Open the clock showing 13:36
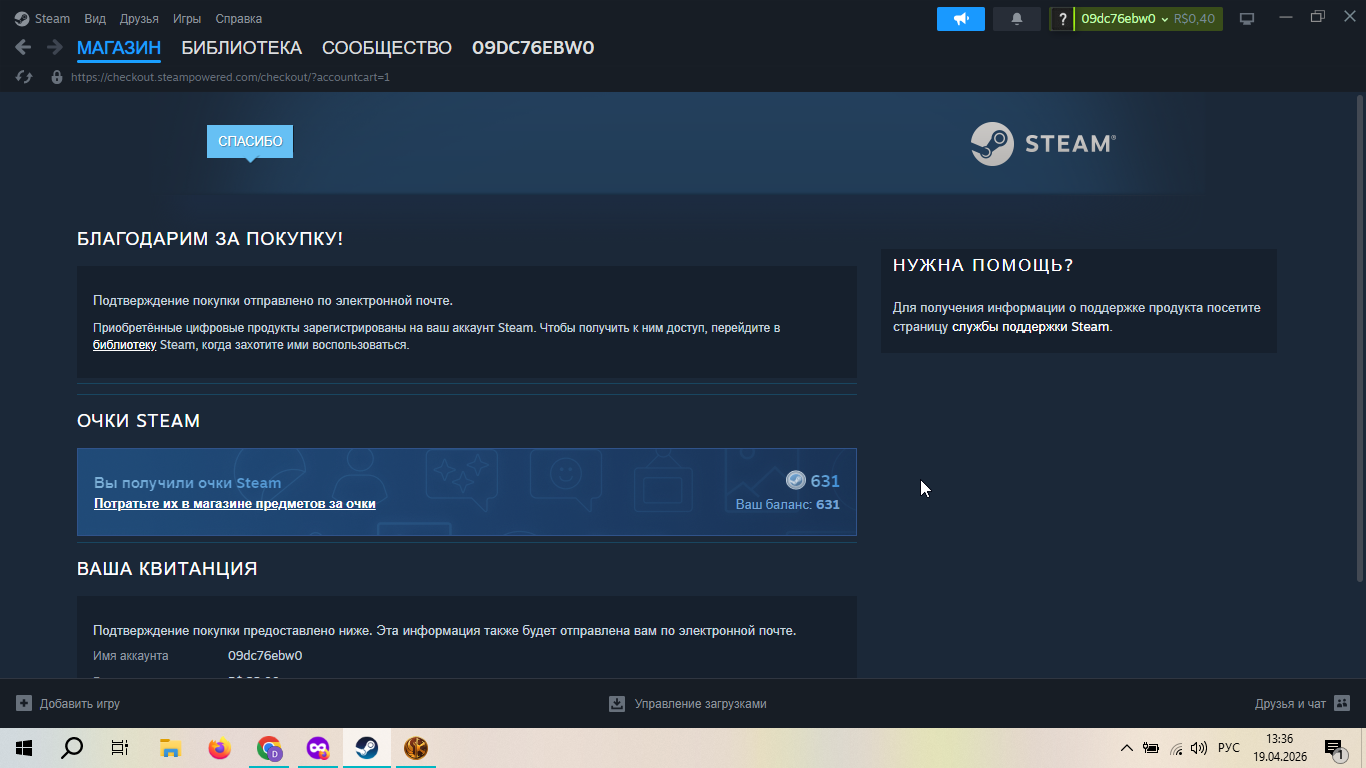 [x=1280, y=748]
